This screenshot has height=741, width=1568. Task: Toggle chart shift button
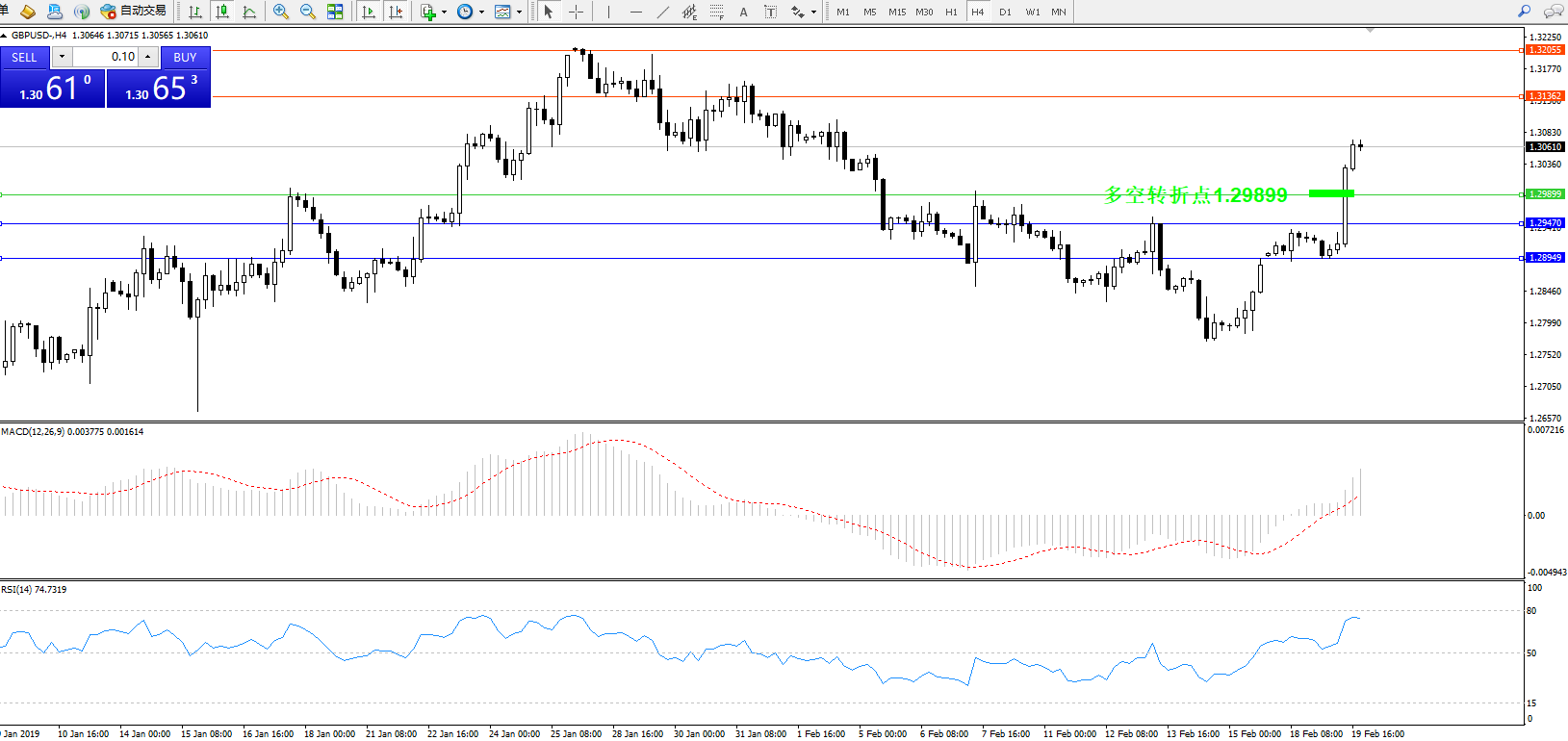[x=396, y=12]
